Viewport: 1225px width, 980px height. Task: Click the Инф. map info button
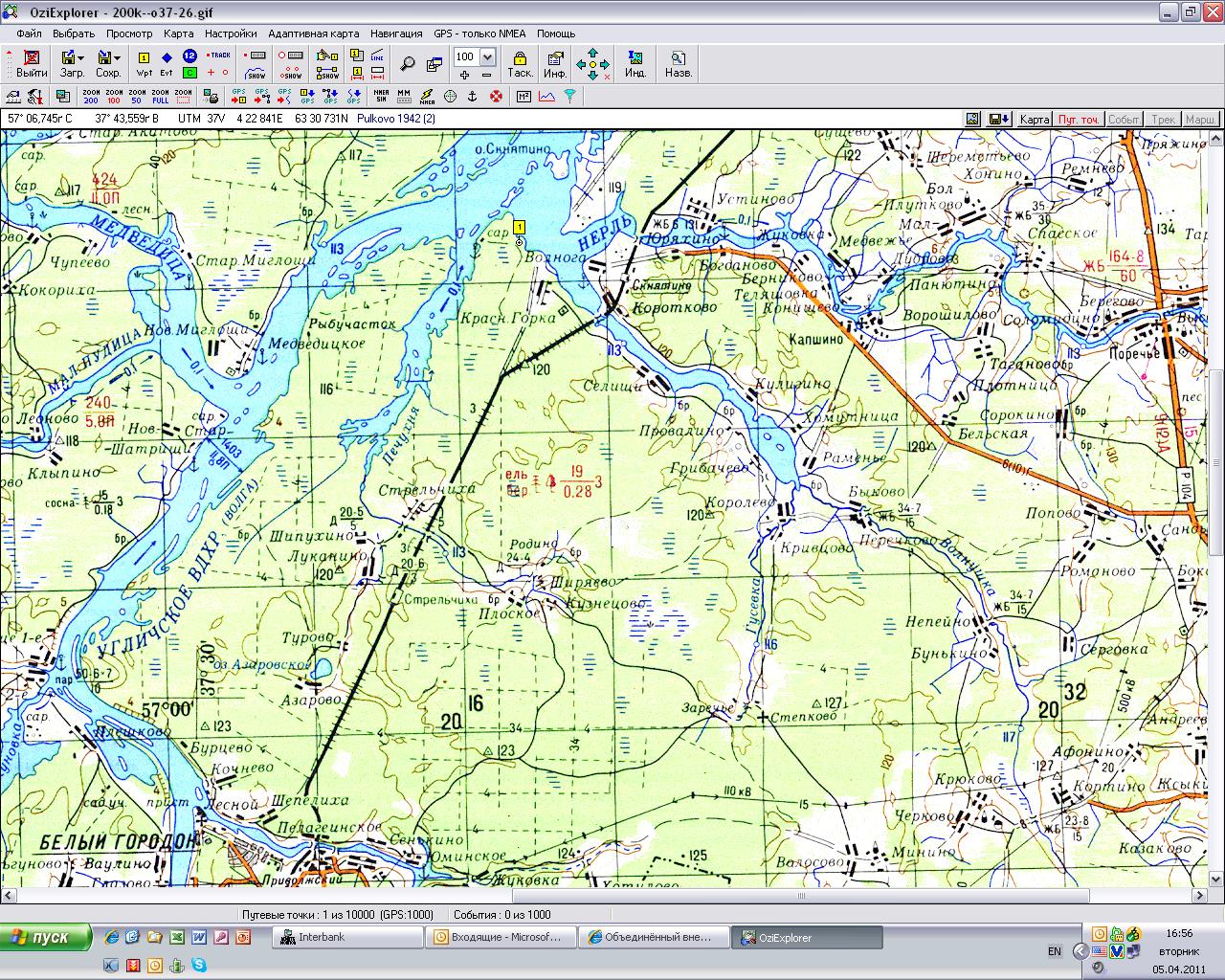click(x=555, y=63)
